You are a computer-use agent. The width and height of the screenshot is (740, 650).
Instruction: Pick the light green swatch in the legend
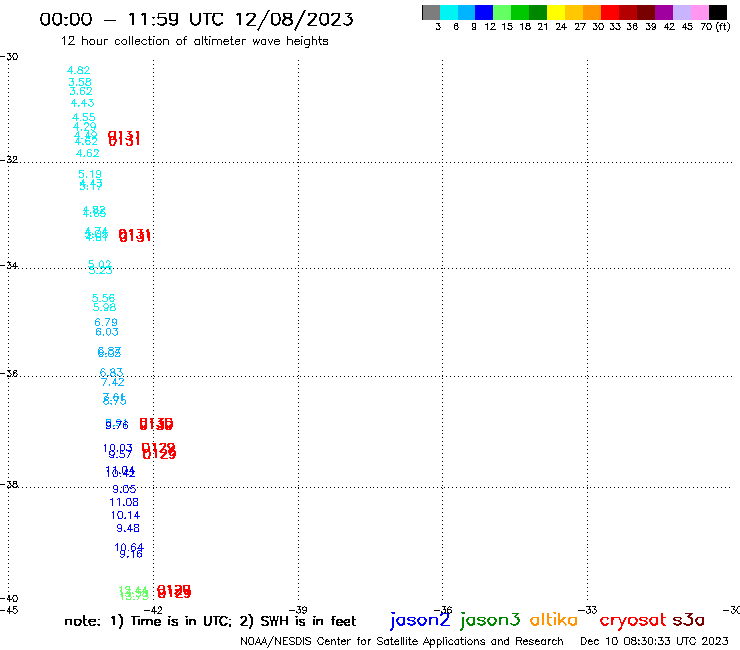pyautogui.click(x=502, y=12)
